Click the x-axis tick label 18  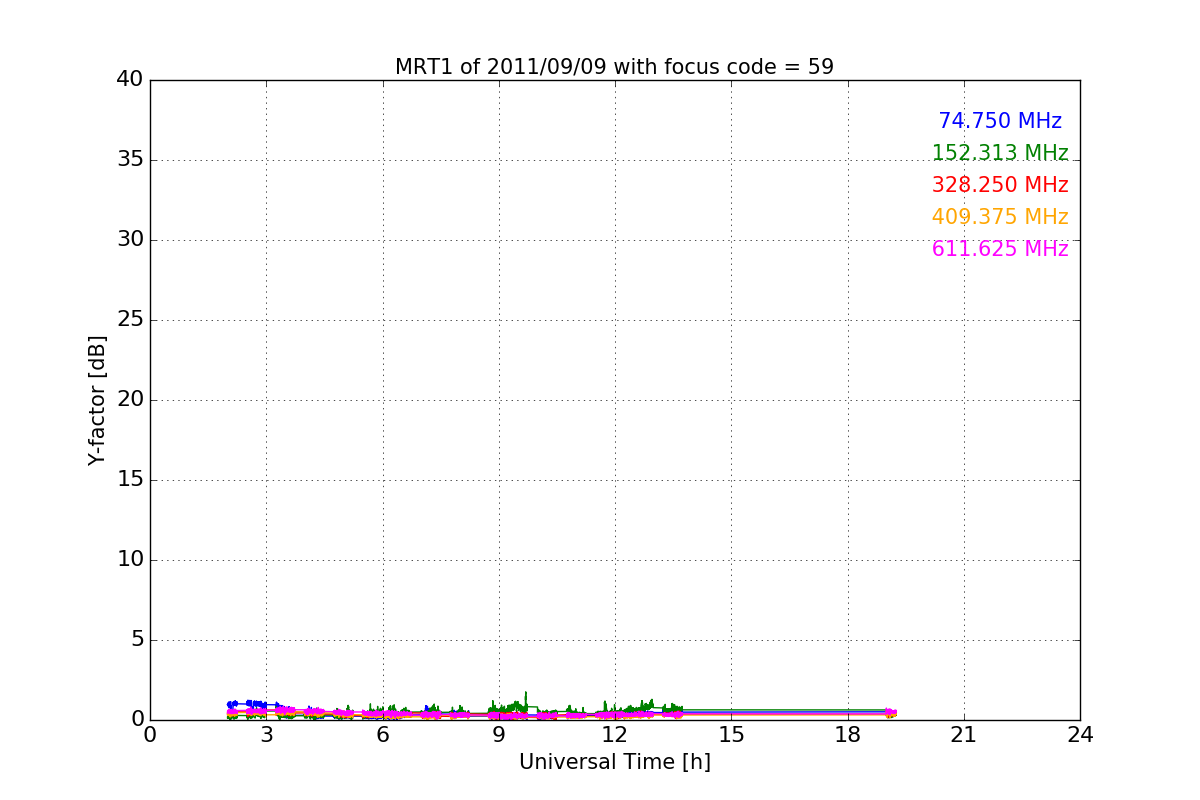848,735
